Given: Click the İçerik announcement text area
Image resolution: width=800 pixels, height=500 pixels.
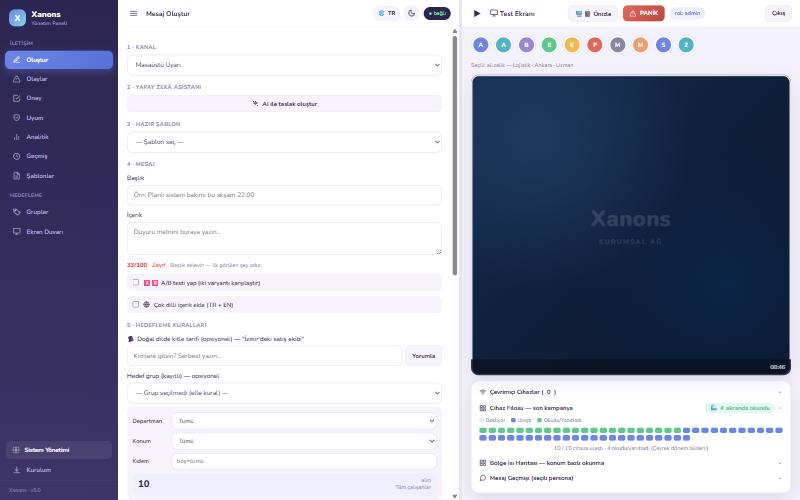Looking at the screenshot, I should [284, 238].
